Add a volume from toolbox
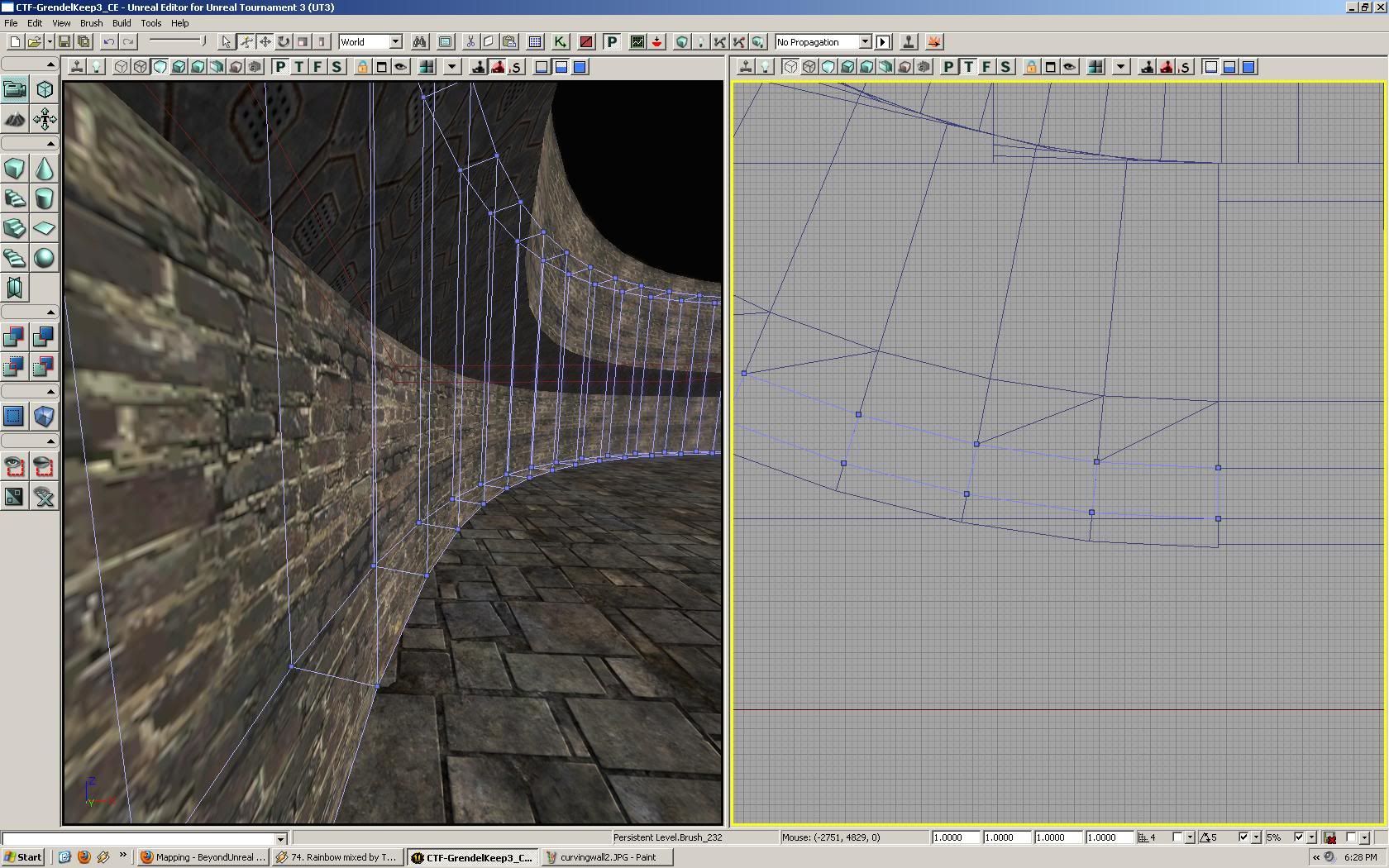 point(45,416)
